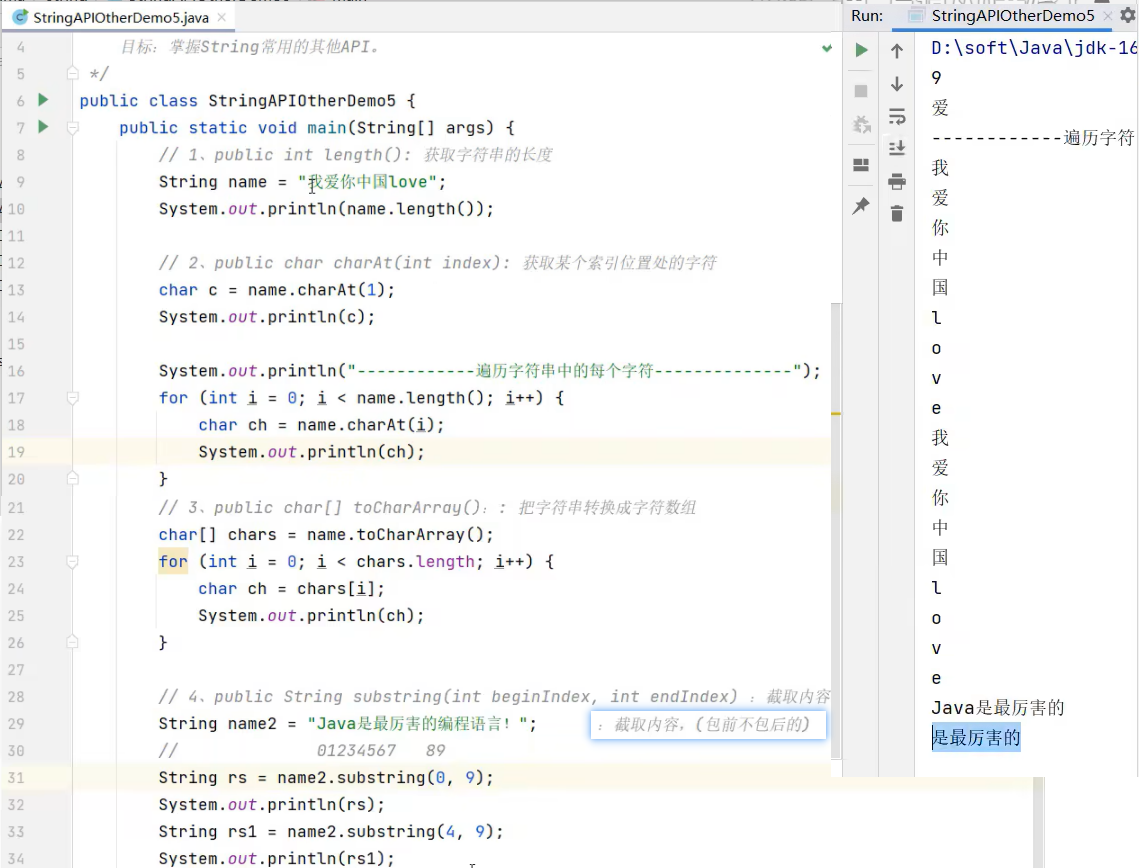The image size is (1139, 868).
Task: Print the console output with printer icon
Action: pyautogui.click(x=897, y=181)
